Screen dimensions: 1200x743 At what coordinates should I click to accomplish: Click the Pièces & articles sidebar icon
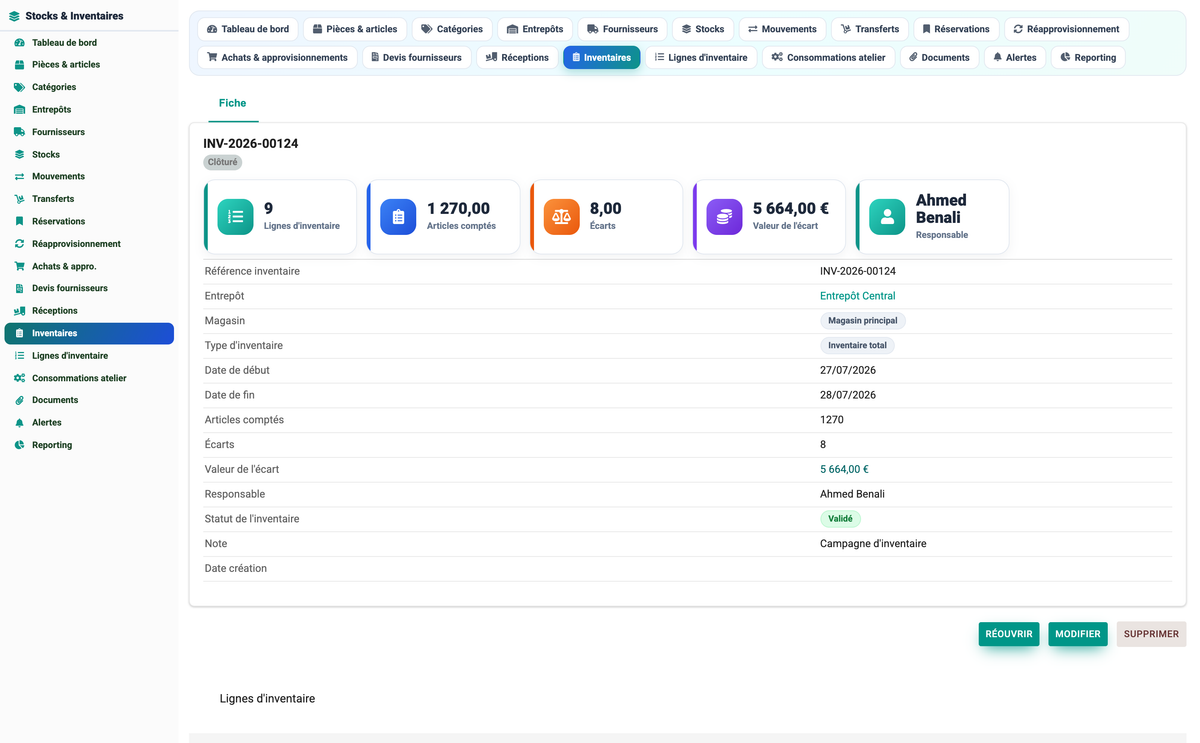[x=19, y=65]
